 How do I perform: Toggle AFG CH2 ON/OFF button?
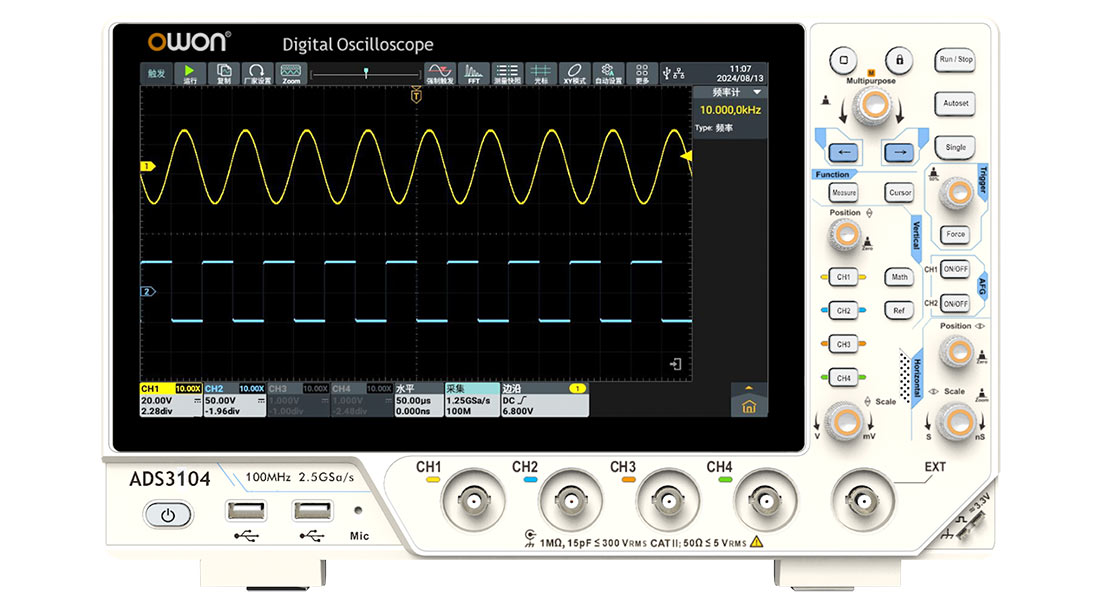point(955,303)
